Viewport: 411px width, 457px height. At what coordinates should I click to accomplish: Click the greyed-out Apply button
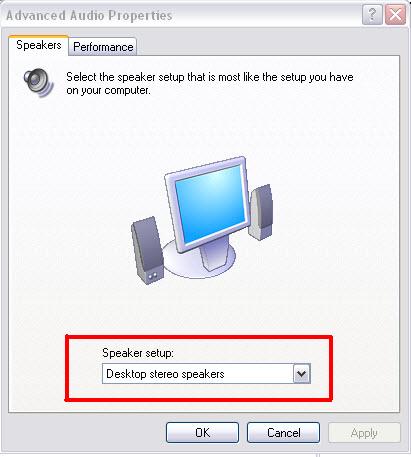[364, 433]
